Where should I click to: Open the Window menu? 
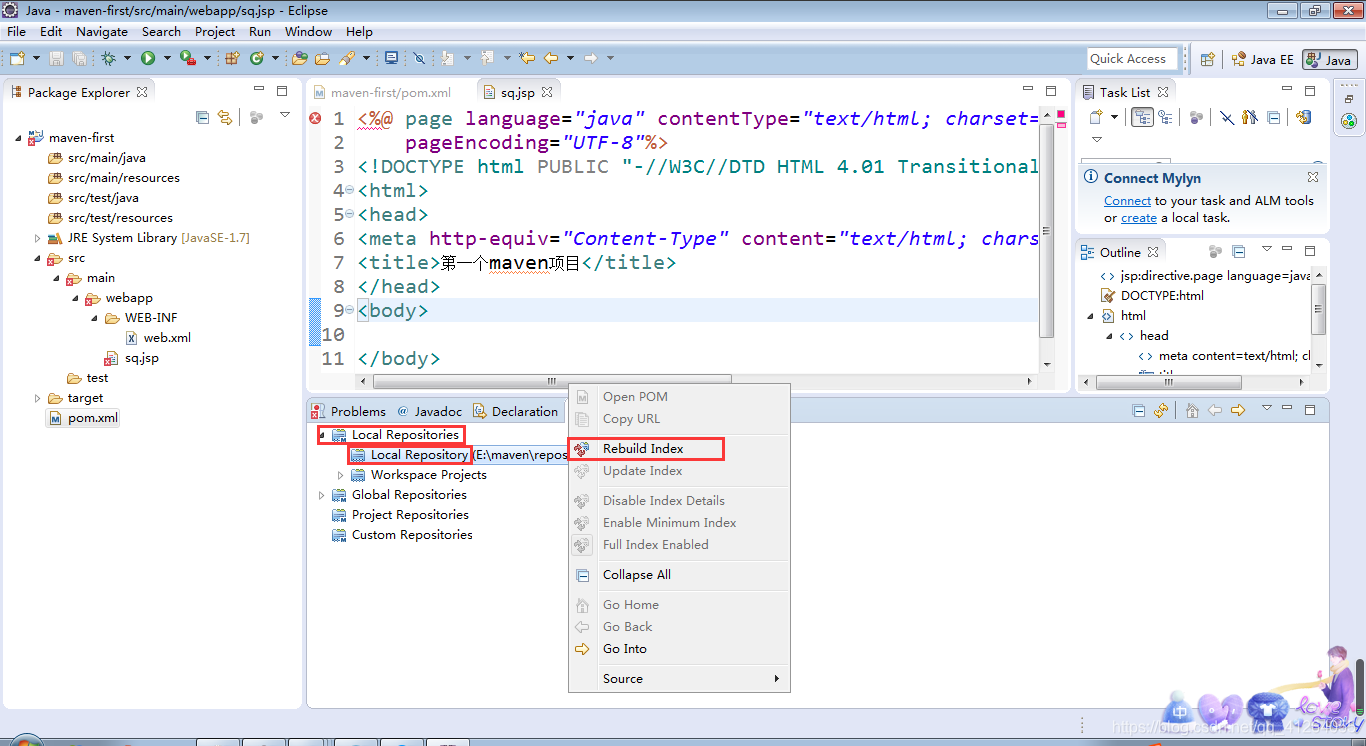pyautogui.click(x=308, y=32)
